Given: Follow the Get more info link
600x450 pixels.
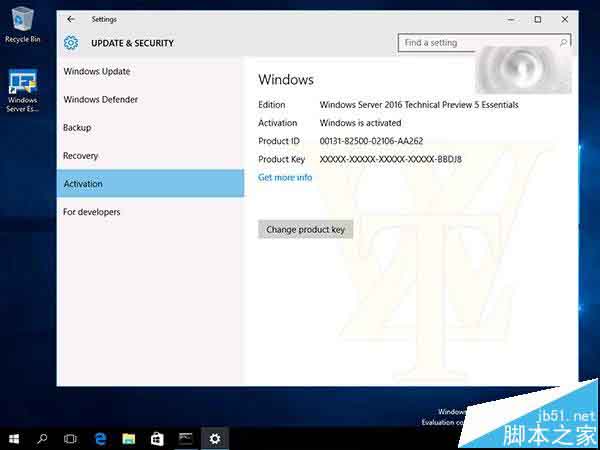Looking at the screenshot, I should (285, 177).
